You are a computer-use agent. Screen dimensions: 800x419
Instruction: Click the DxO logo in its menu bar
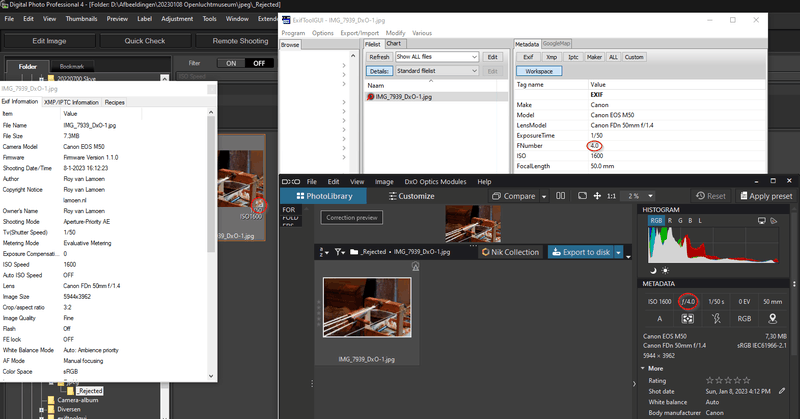click(291, 182)
